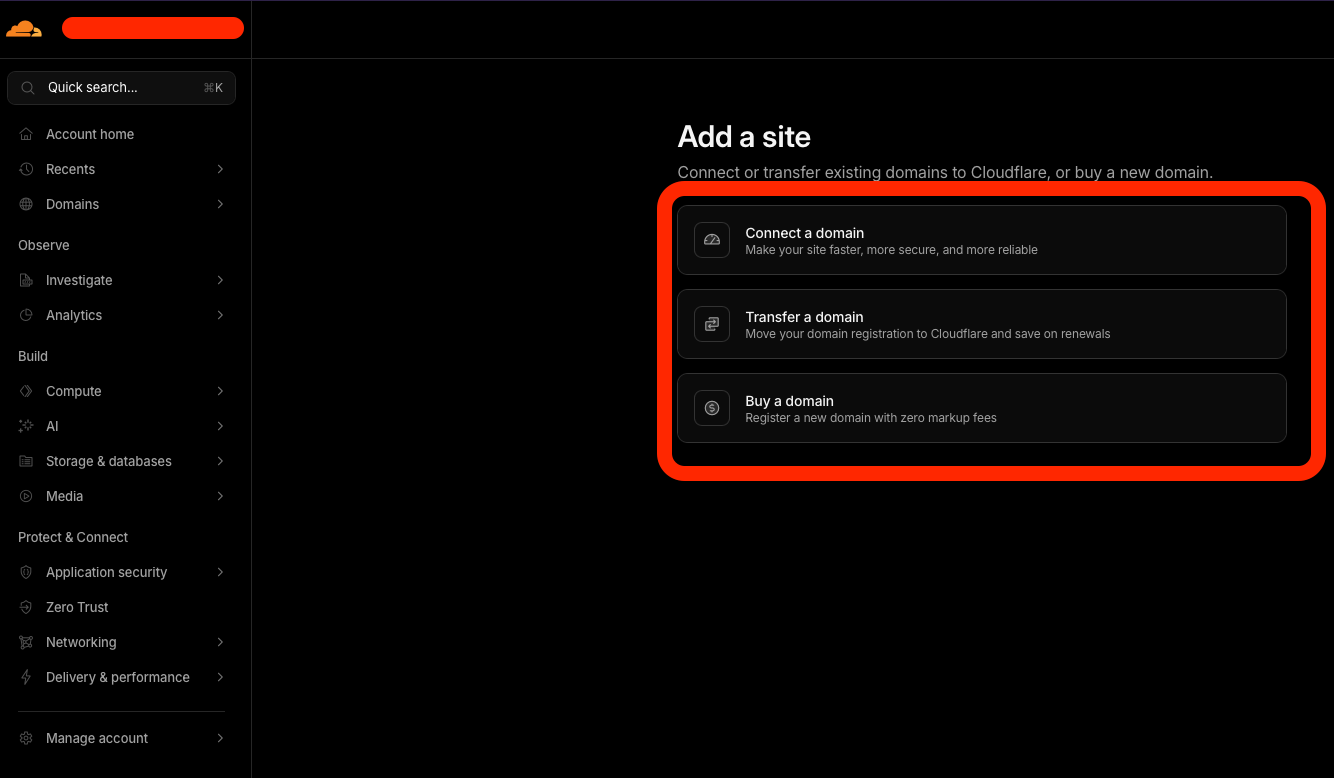
Task: Click the Zero Trust icon
Action: [x=27, y=607]
